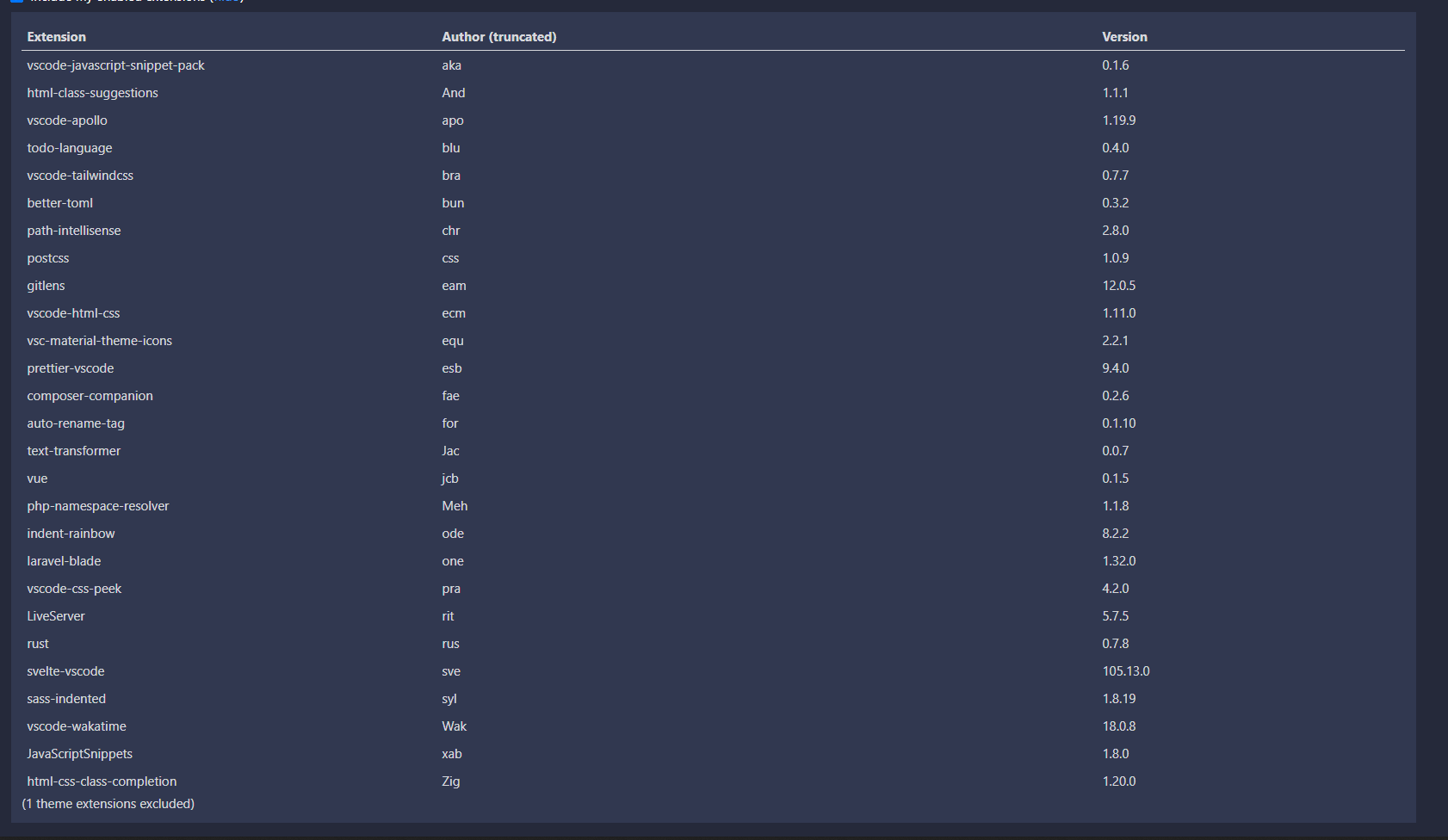1448x840 pixels.
Task: Select prettier-vscode extension name
Action: coord(71,368)
